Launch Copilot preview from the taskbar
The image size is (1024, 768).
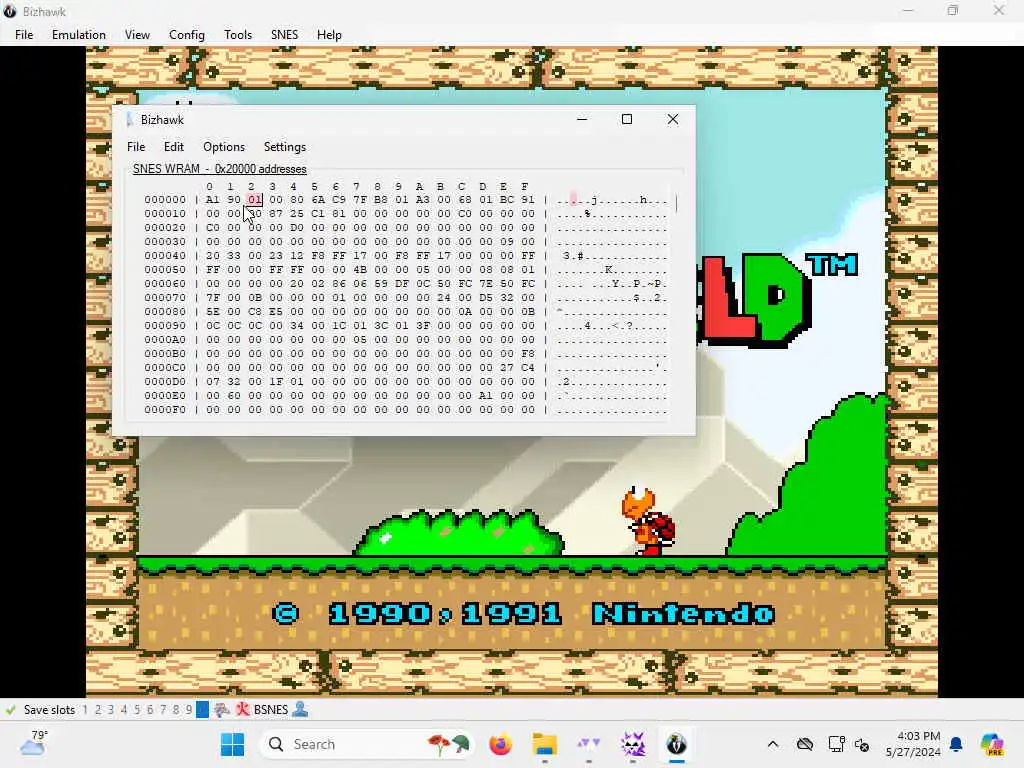pos(992,744)
